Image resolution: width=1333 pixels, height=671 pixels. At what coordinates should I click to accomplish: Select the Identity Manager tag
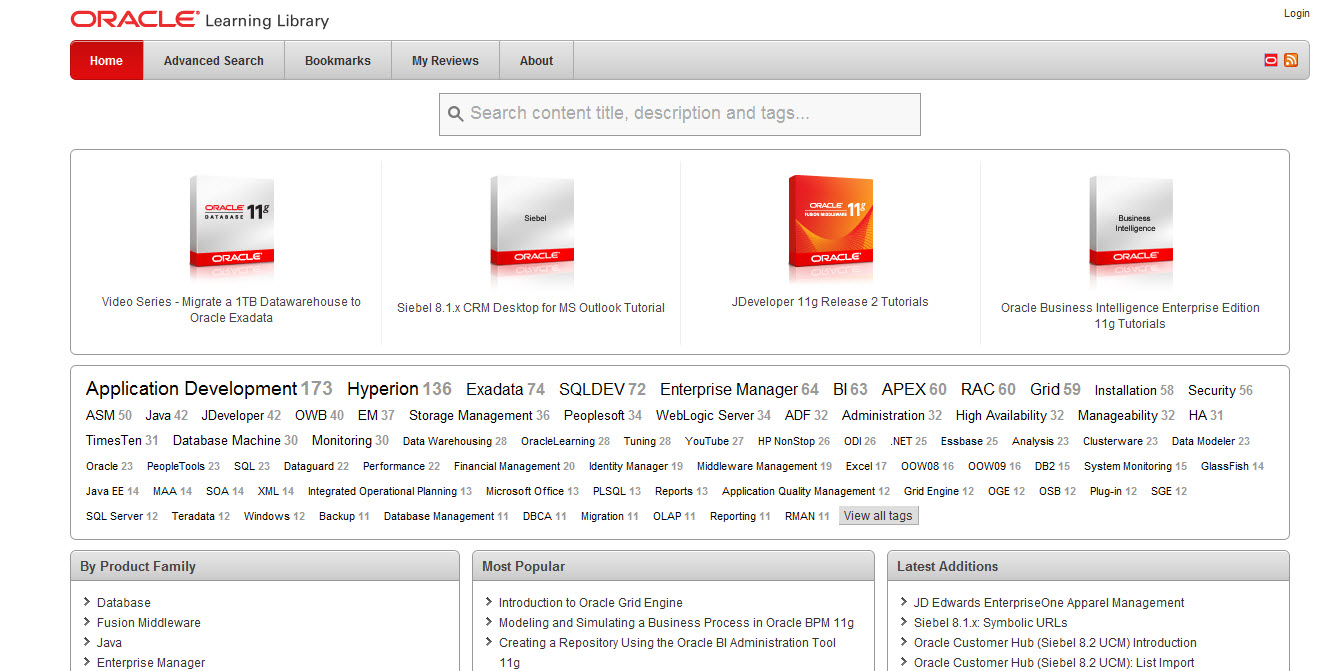pos(628,466)
